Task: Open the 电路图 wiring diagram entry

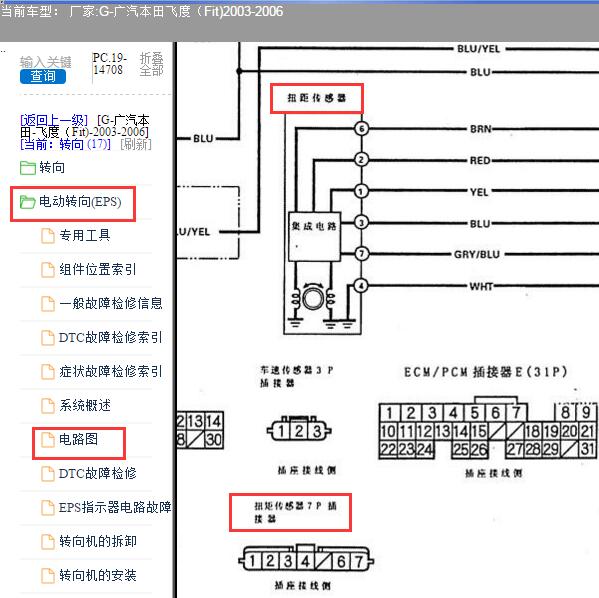Action: coord(78,439)
